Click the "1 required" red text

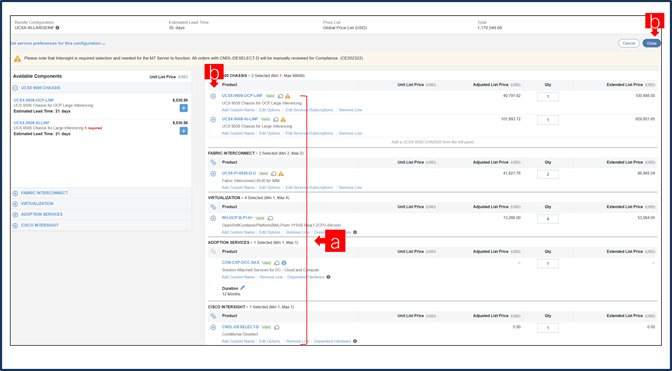pyautogui.click(x=93, y=128)
